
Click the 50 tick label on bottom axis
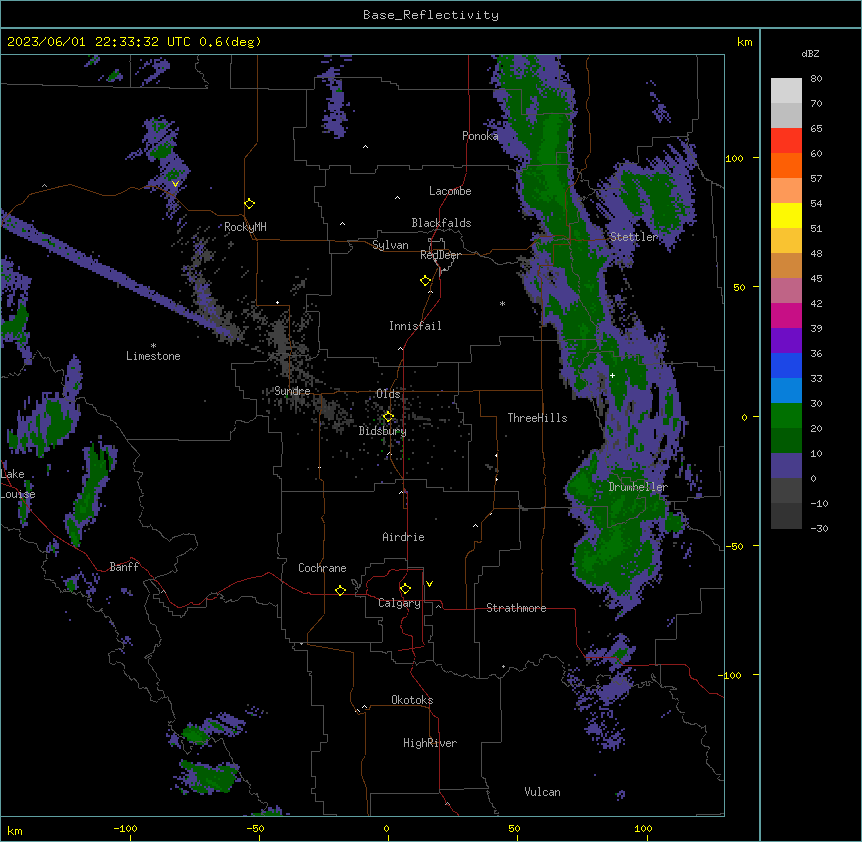[514, 828]
